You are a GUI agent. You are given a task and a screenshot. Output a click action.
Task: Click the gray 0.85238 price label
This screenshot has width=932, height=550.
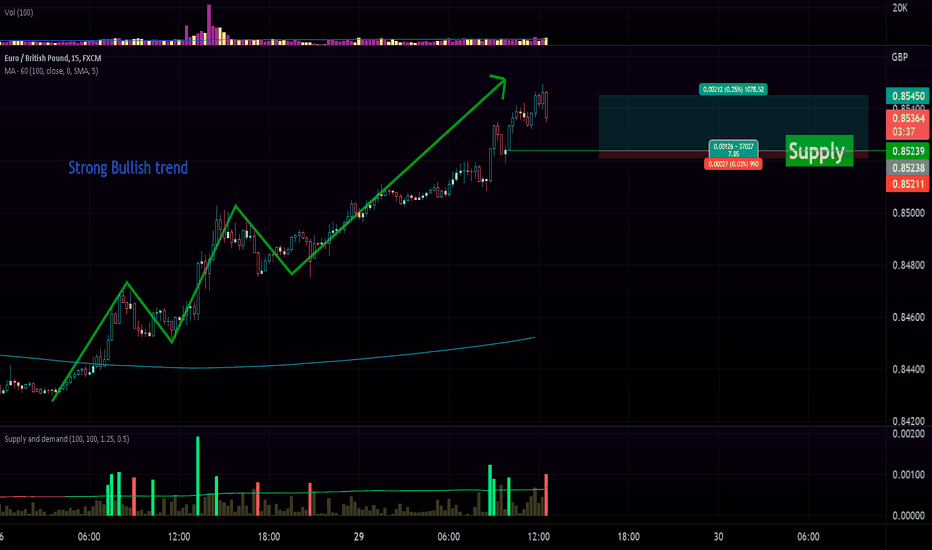point(908,168)
